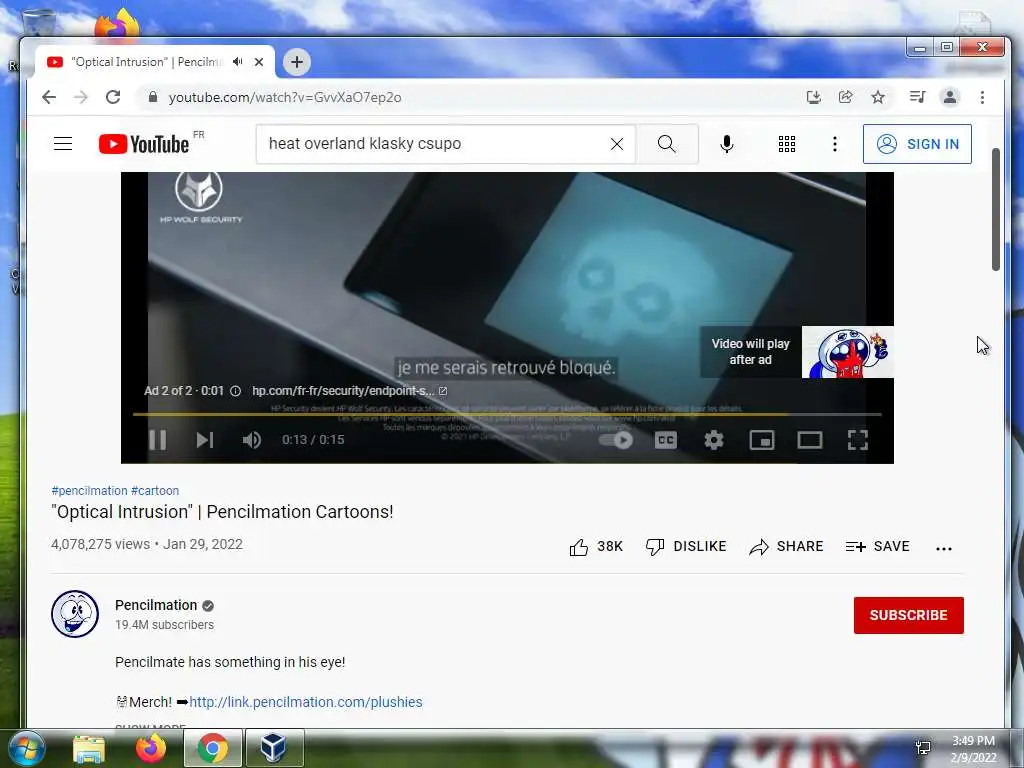Click the upcoming video thumbnail
The image size is (1024, 768).
[847, 352]
